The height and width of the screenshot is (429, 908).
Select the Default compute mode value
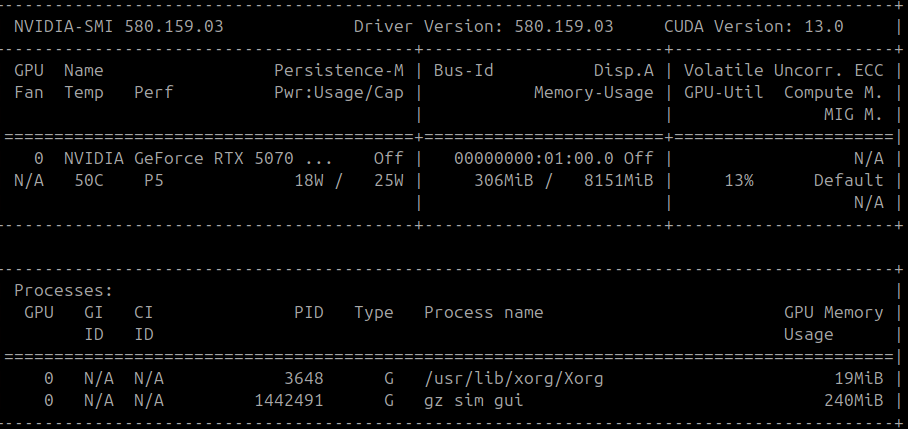click(x=848, y=181)
